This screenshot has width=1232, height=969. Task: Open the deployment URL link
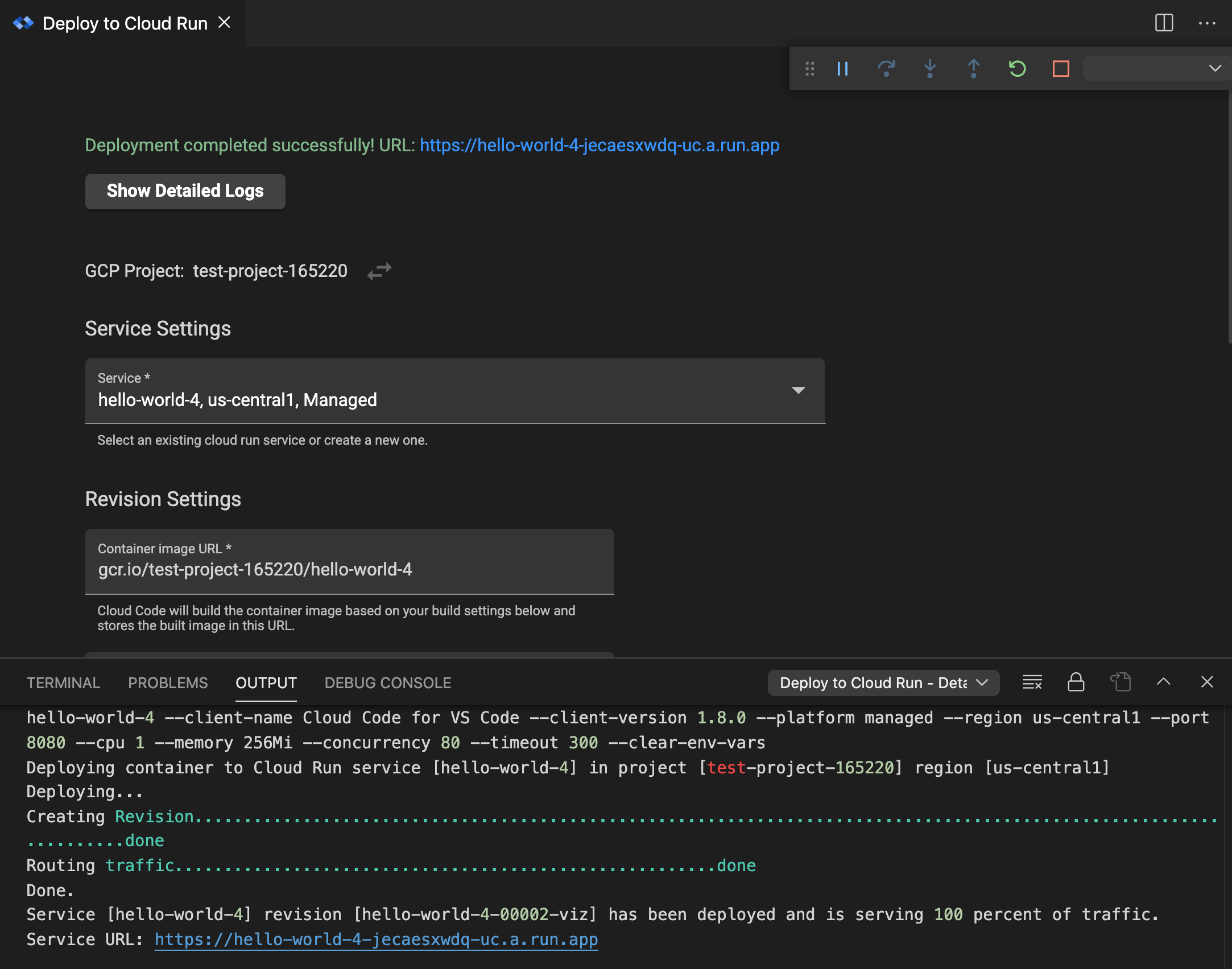tap(600, 145)
